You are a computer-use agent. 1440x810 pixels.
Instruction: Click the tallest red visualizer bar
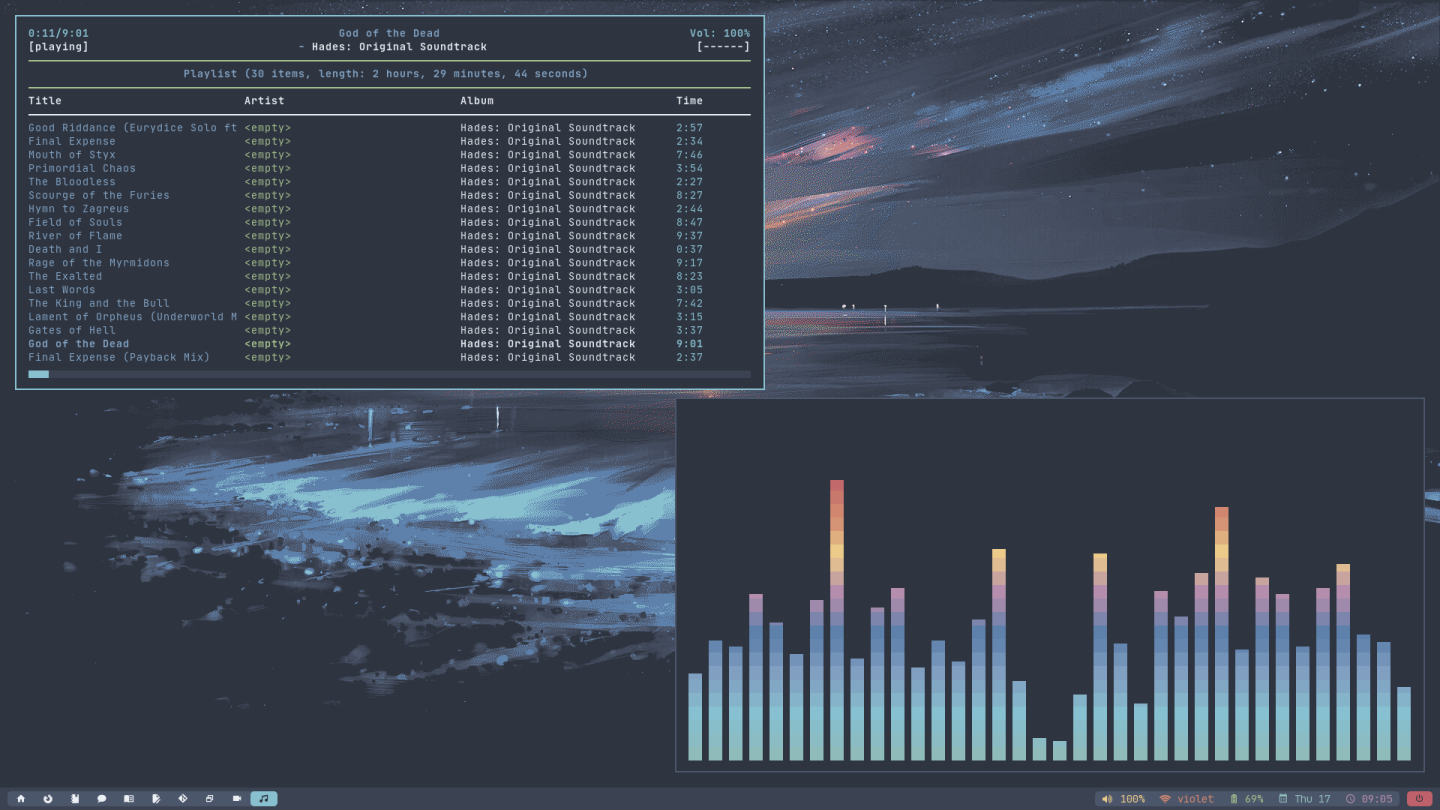(x=837, y=620)
